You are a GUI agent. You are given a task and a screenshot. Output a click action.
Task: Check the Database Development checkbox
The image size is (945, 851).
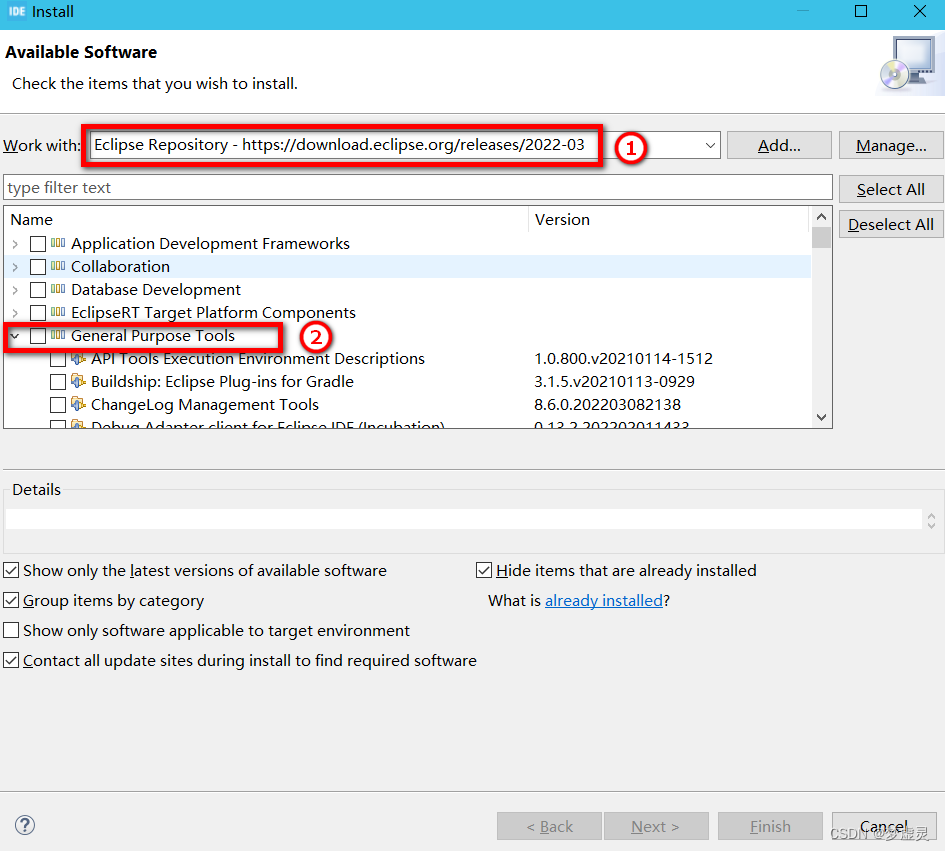coord(38,290)
